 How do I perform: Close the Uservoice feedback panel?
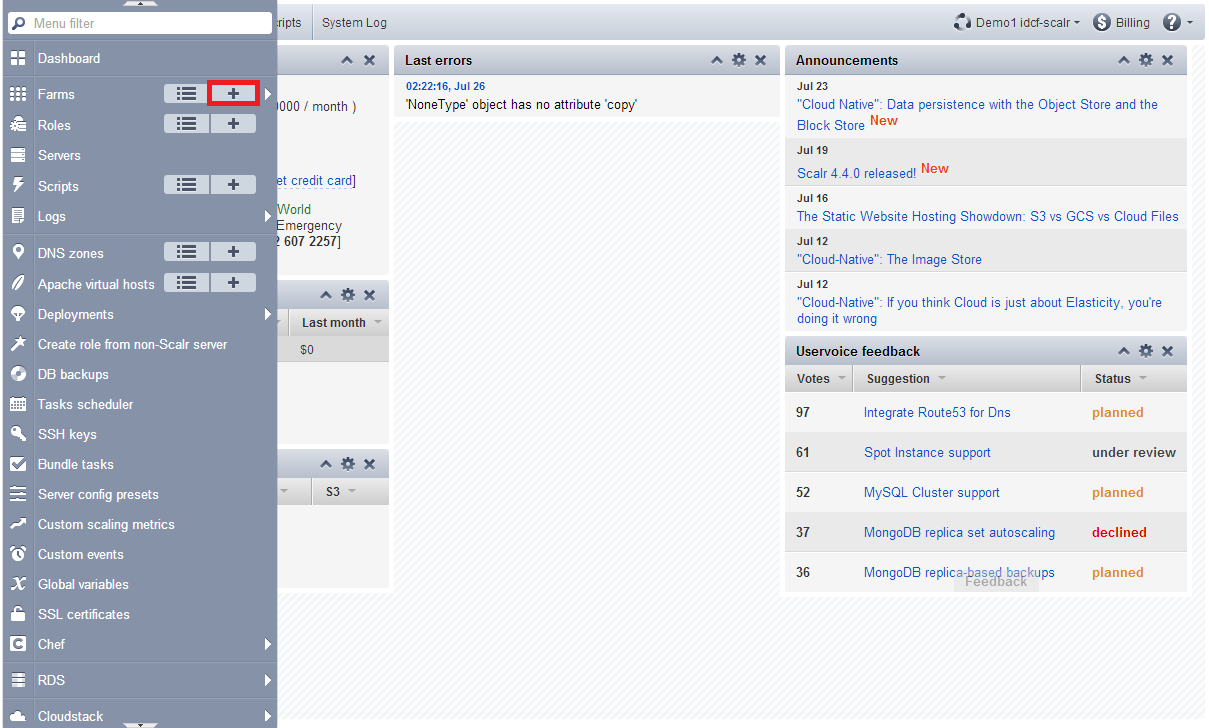click(x=1167, y=351)
